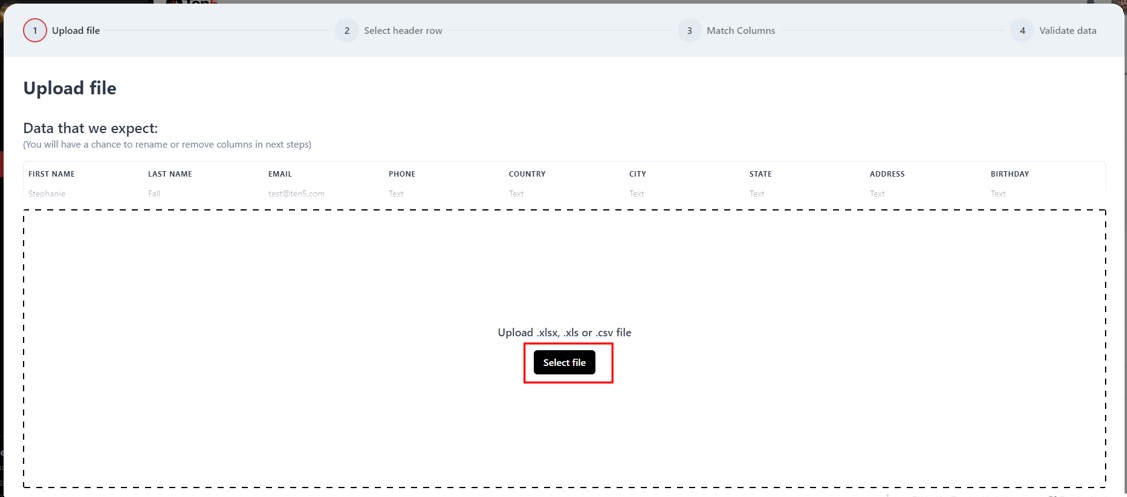Go to the Select header row step
The image size is (1127, 497).
point(402,31)
